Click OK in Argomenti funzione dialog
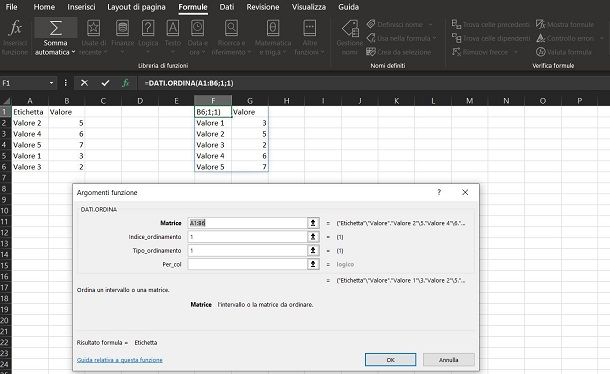Screen dimensions: 610x374 [x=391, y=360]
